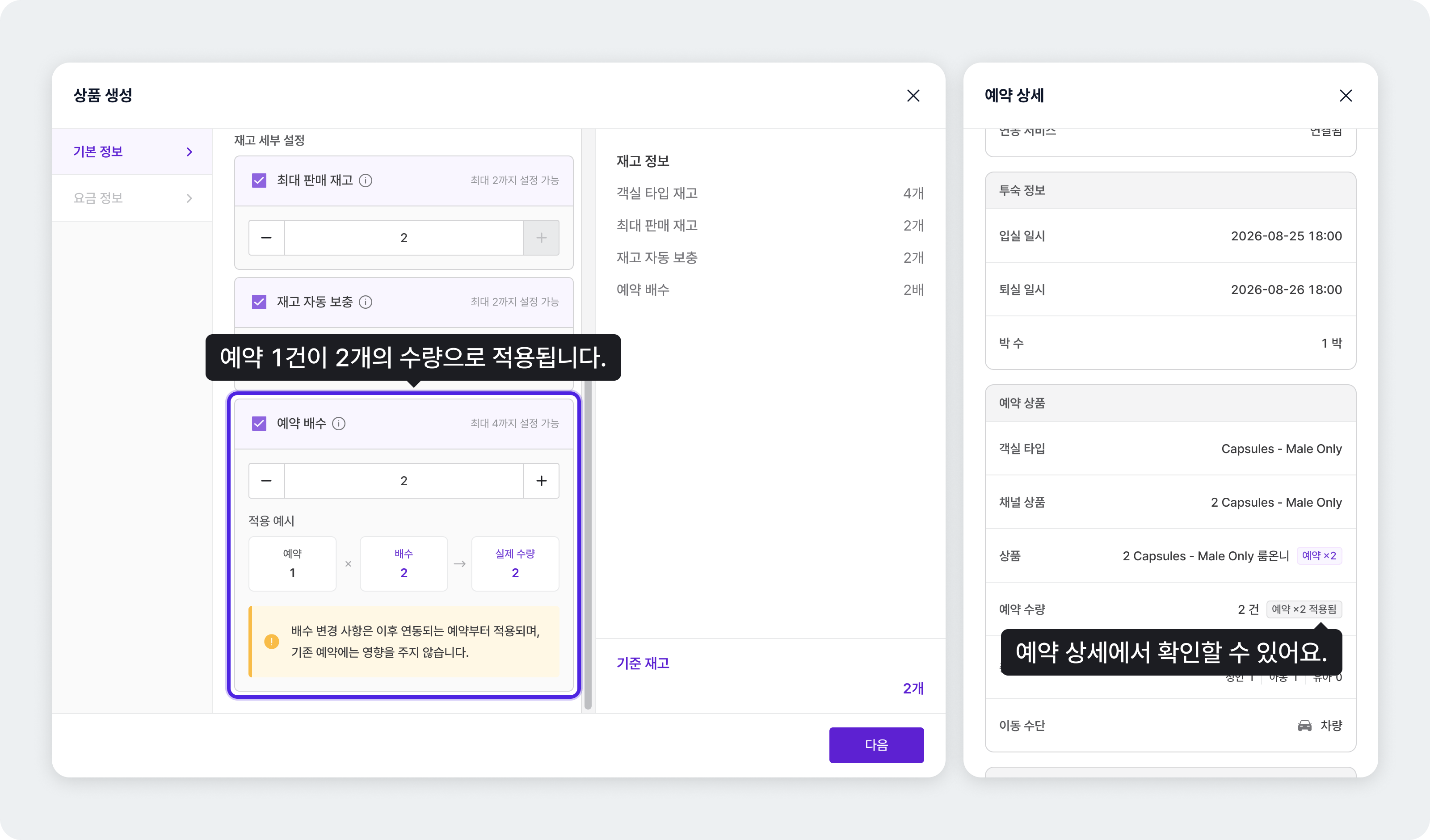Click the car icon beside 차량
The width and height of the screenshot is (1430, 840).
1304,725
